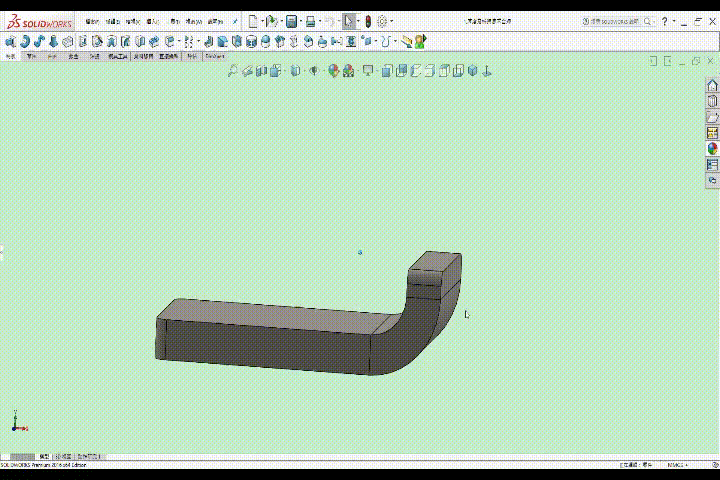Viewport: 720px width, 480px height.
Task: Select the last CommandManager tab
Action: 215,56
